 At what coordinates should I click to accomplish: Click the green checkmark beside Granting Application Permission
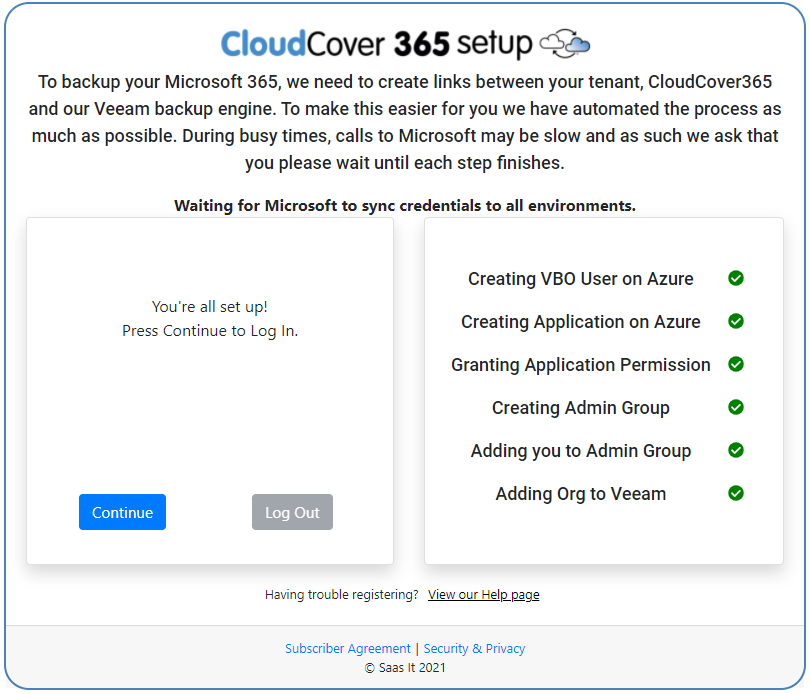coord(736,364)
